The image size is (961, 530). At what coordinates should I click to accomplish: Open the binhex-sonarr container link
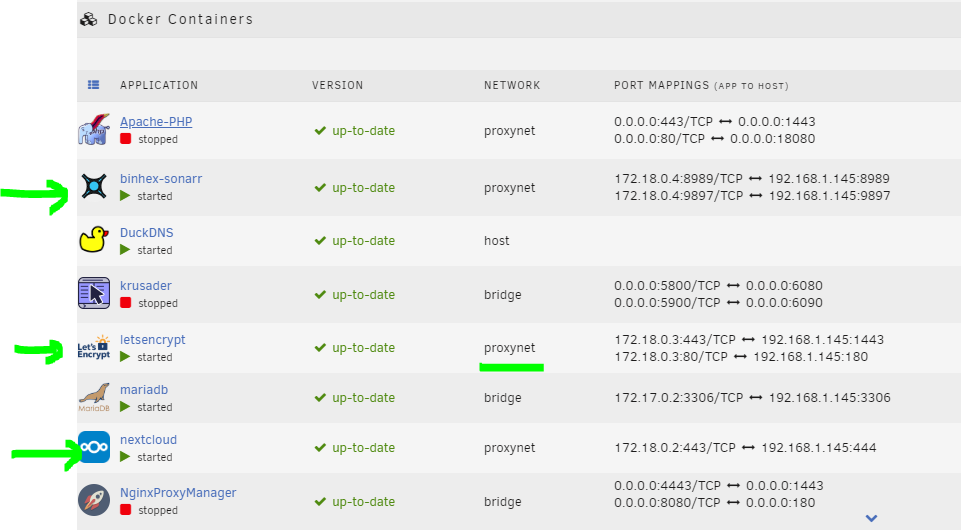click(161, 179)
